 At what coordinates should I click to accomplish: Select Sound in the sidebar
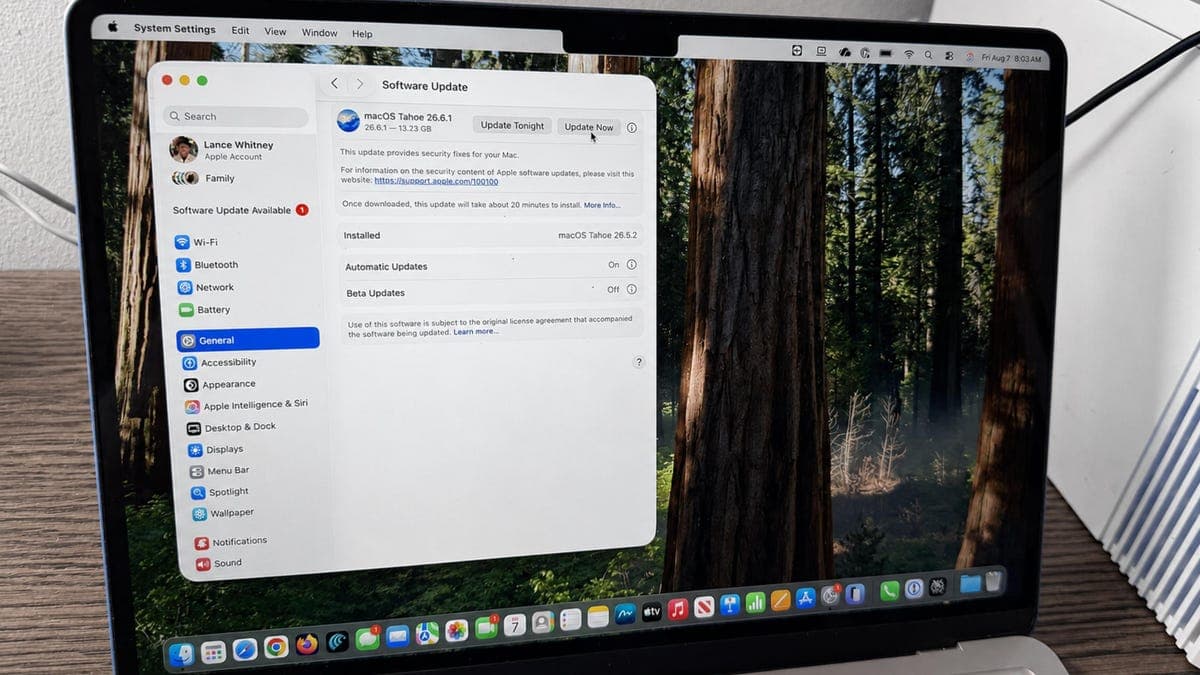coord(219,563)
